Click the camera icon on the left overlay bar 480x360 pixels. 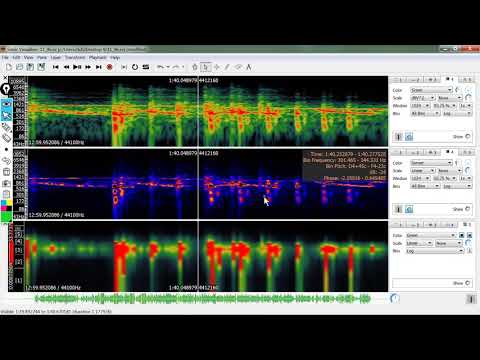(x=6, y=183)
